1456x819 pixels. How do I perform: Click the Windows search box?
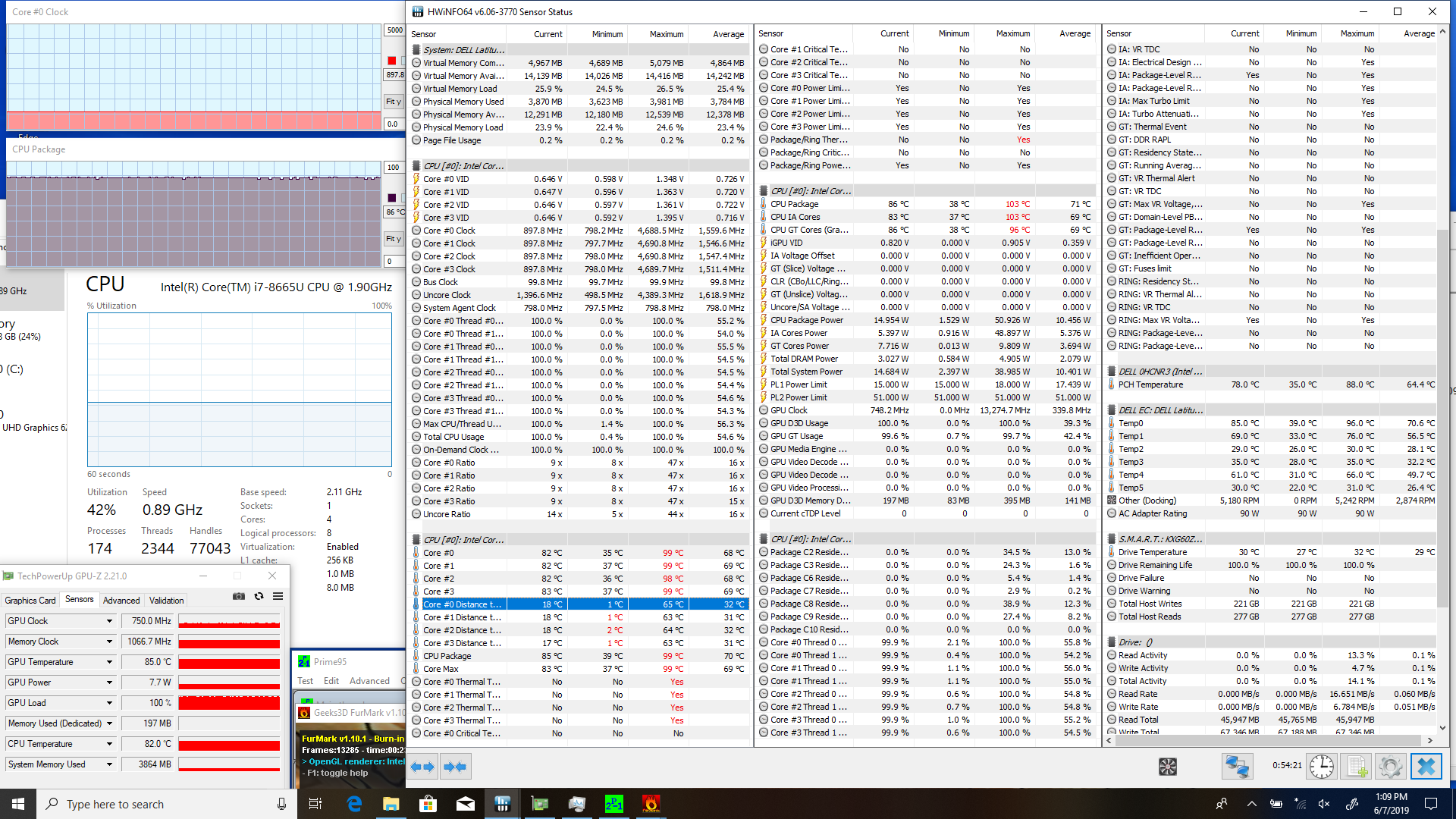click(167, 804)
